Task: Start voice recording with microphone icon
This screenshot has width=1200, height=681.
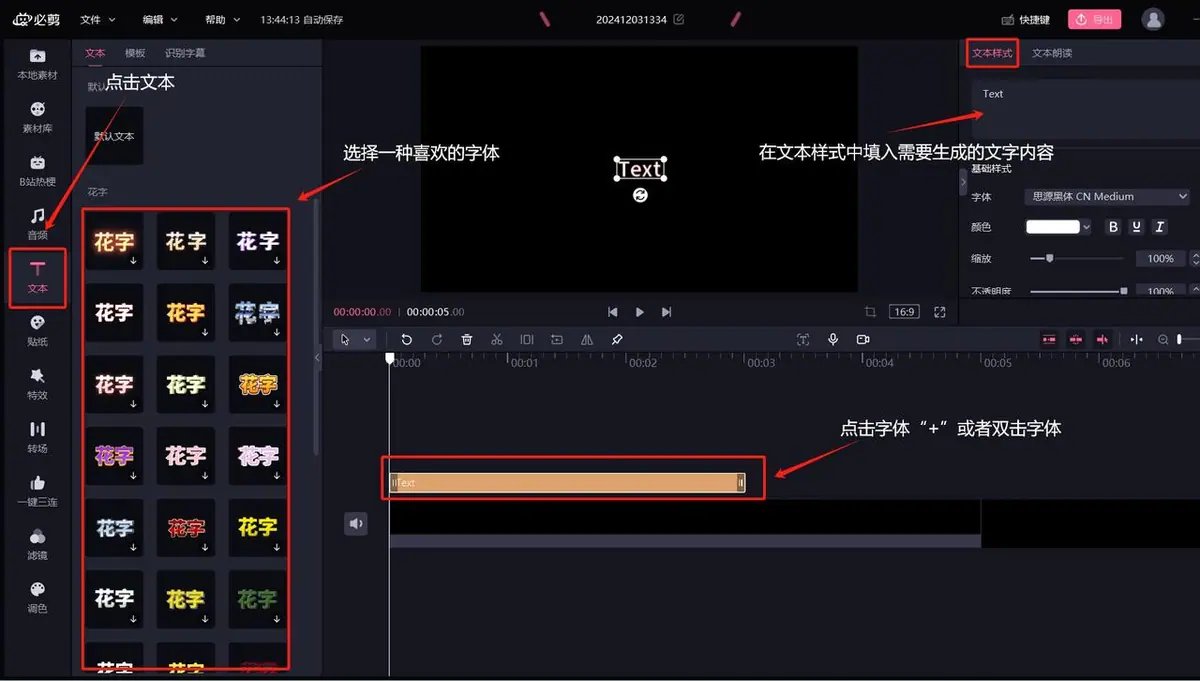Action: tap(833, 340)
